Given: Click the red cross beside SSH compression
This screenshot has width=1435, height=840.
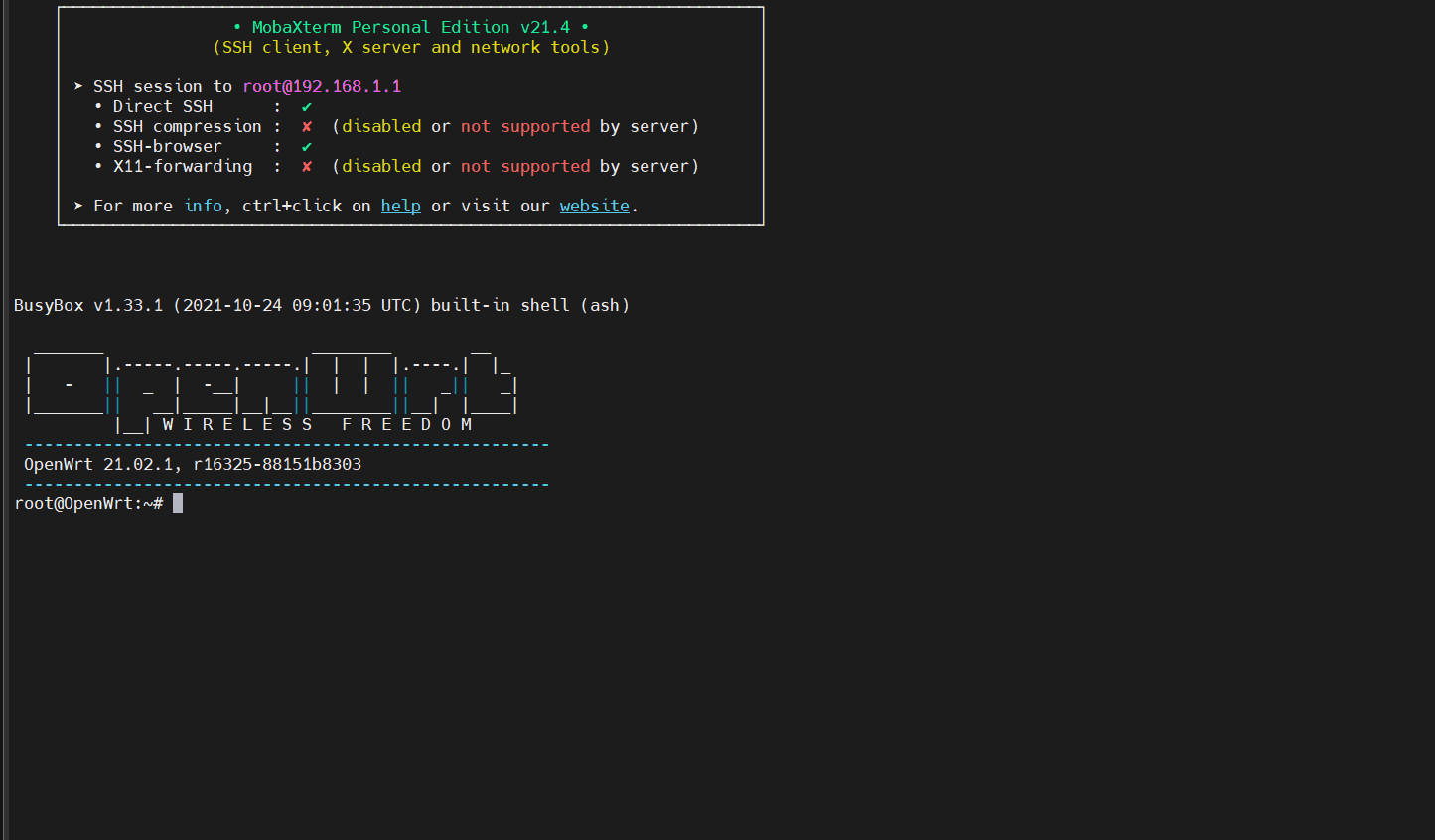Looking at the screenshot, I should (307, 126).
